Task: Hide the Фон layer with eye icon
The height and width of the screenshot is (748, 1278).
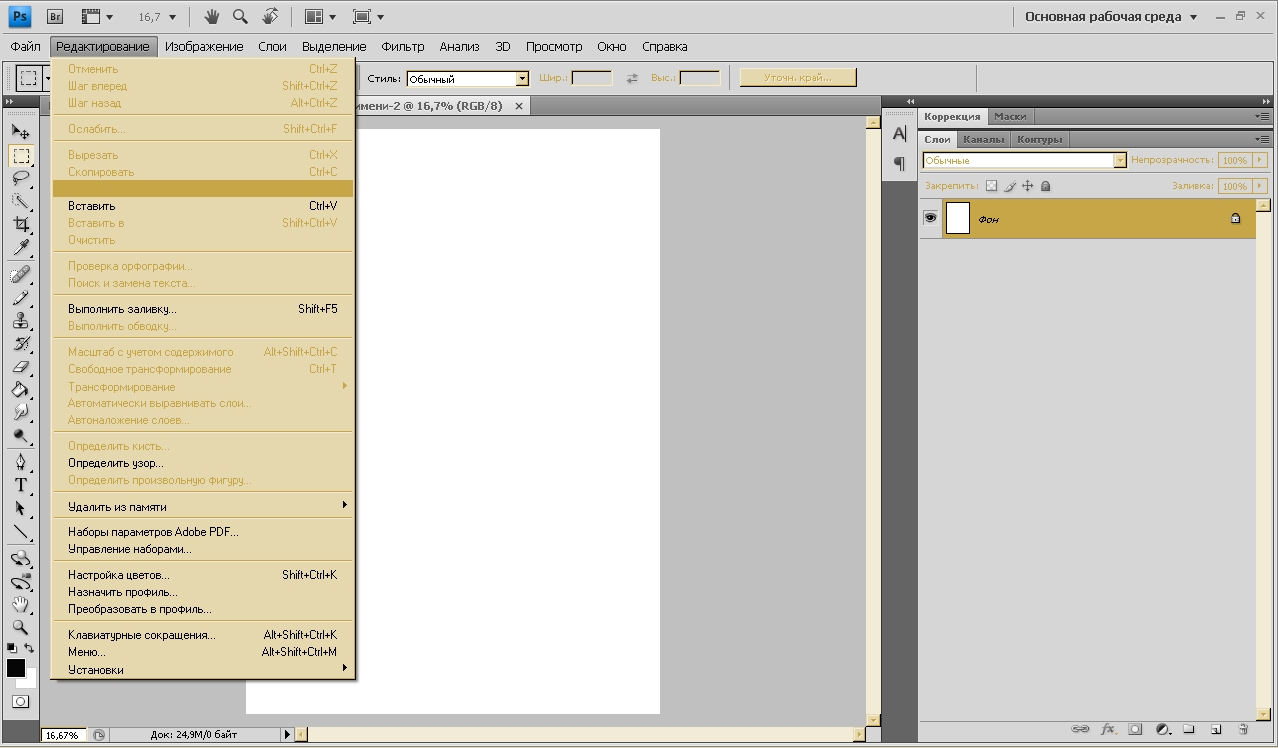Action: 930,218
